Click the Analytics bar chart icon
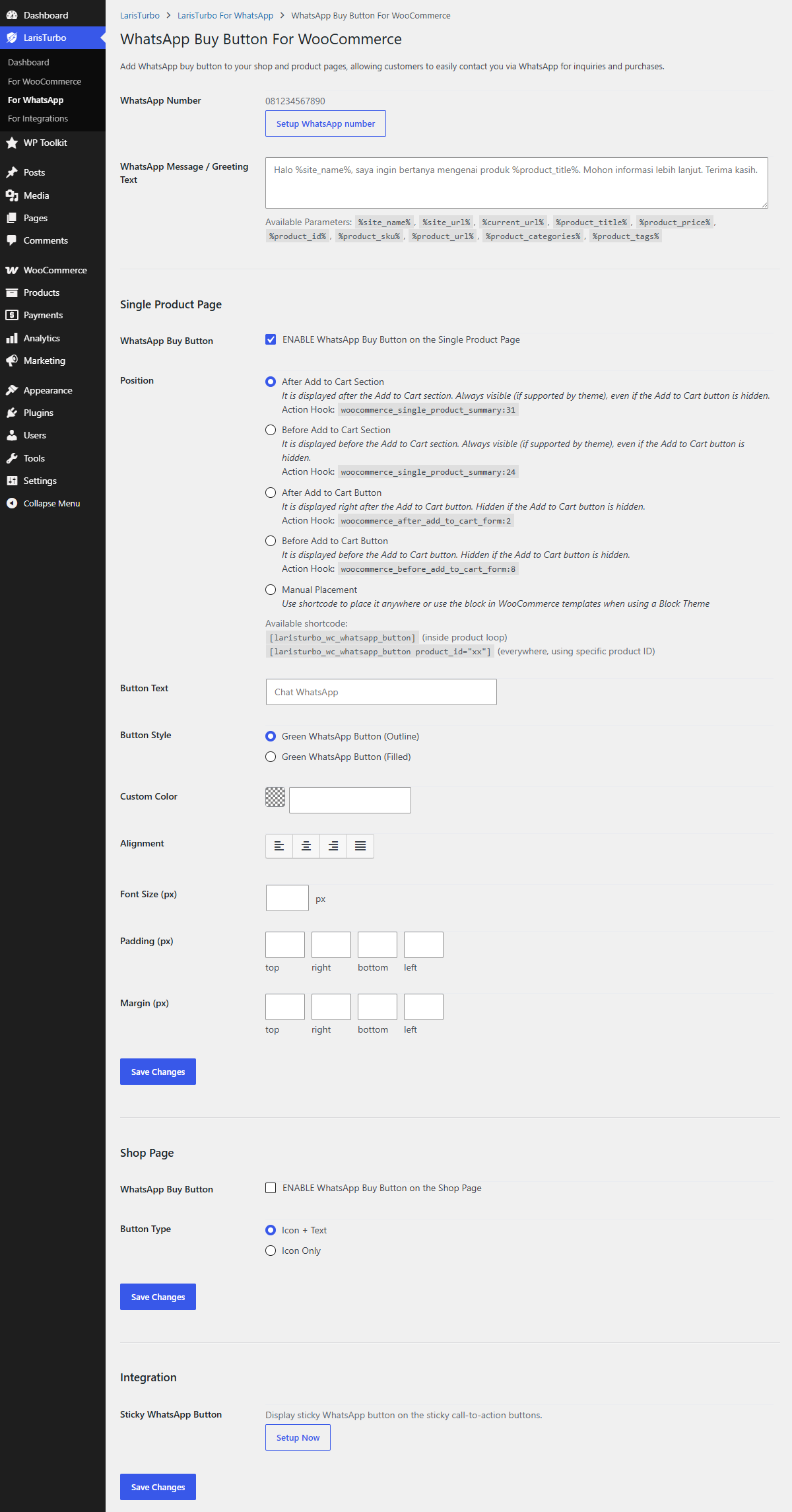This screenshot has width=792, height=1512. (12, 338)
